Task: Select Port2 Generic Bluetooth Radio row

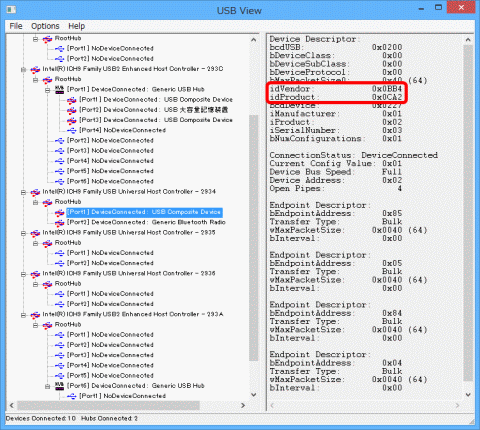Action: [146, 222]
